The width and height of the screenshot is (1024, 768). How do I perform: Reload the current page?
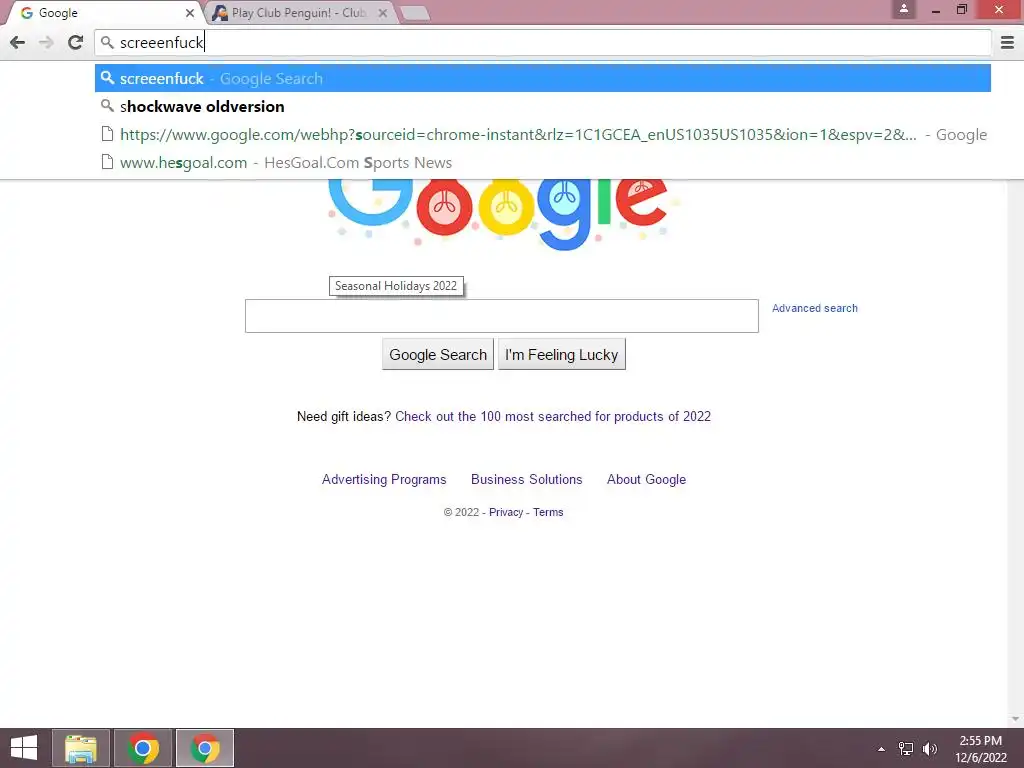point(76,42)
